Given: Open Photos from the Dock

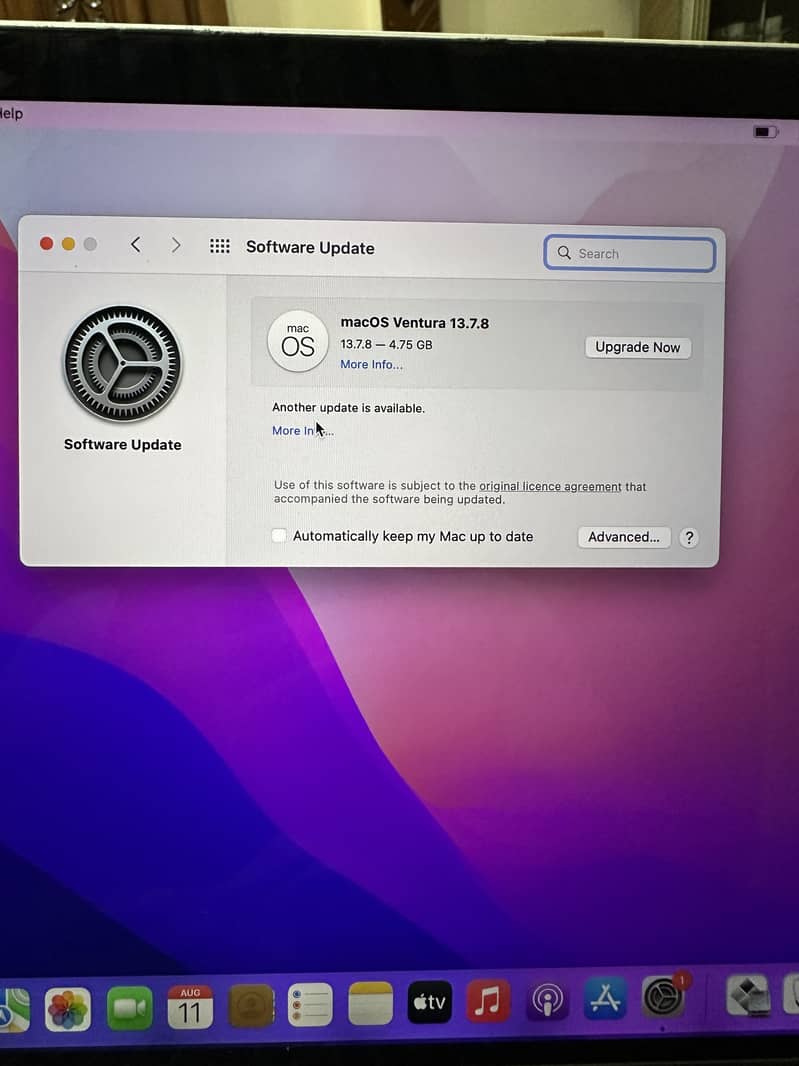Looking at the screenshot, I should (x=67, y=1009).
